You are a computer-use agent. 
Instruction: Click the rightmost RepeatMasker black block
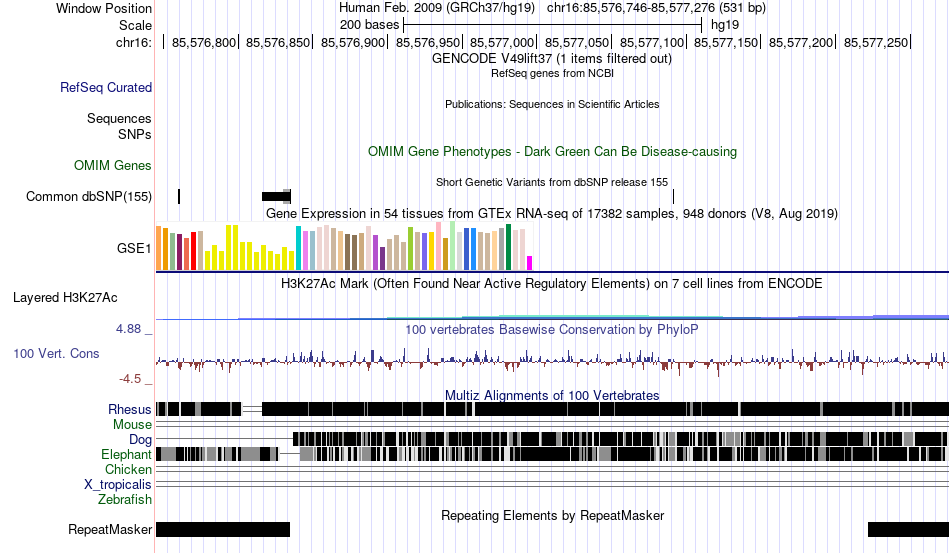tap(909, 529)
